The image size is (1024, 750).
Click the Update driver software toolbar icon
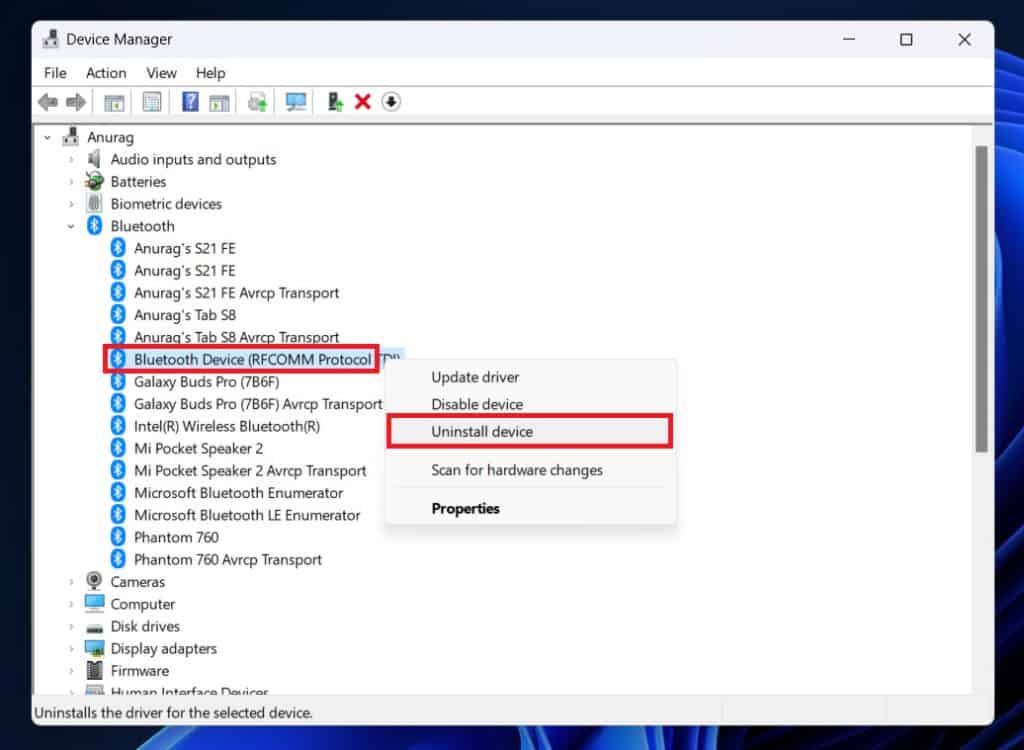257,101
